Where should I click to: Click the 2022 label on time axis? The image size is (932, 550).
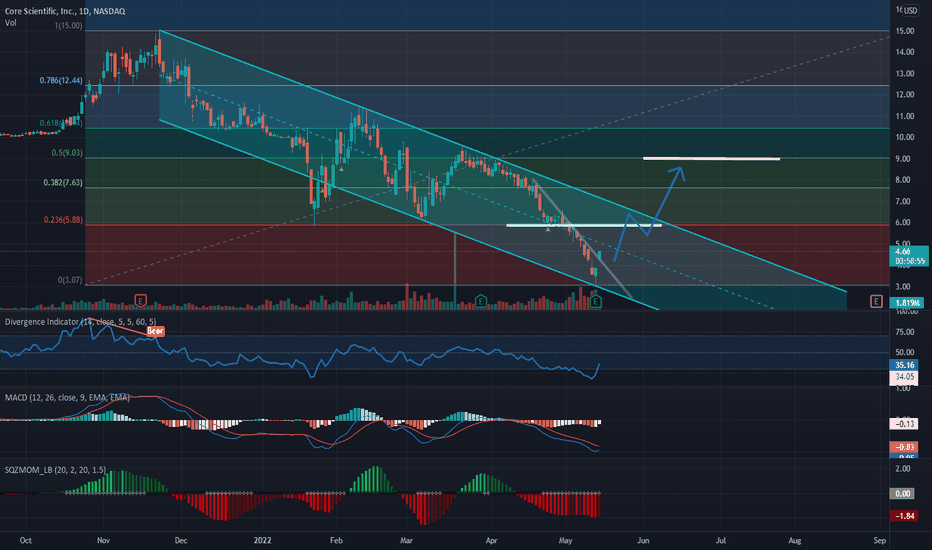click(x=262, y=540)
